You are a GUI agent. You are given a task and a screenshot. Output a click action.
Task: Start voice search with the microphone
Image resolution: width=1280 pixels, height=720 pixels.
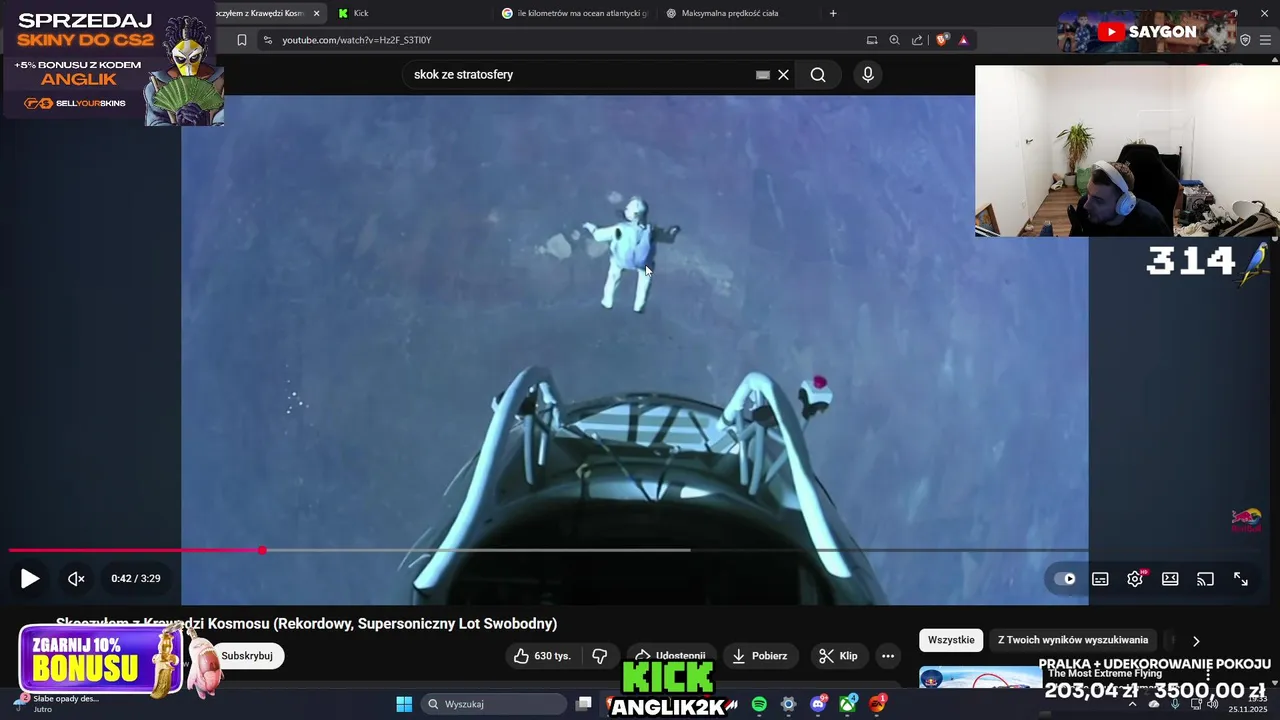click(x=867, y=75)
